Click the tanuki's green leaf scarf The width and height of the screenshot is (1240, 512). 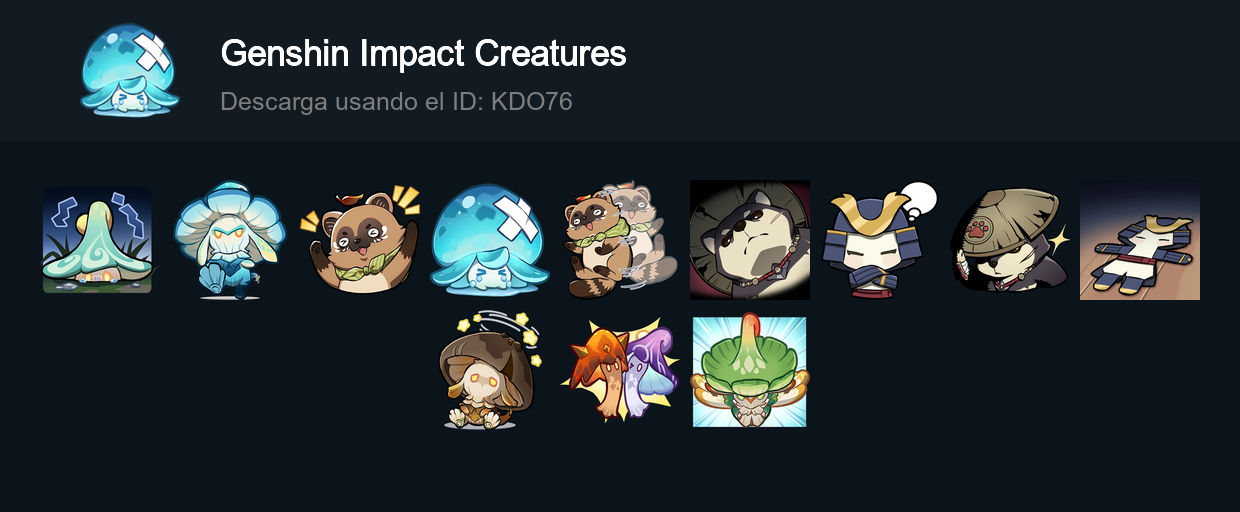357,271
